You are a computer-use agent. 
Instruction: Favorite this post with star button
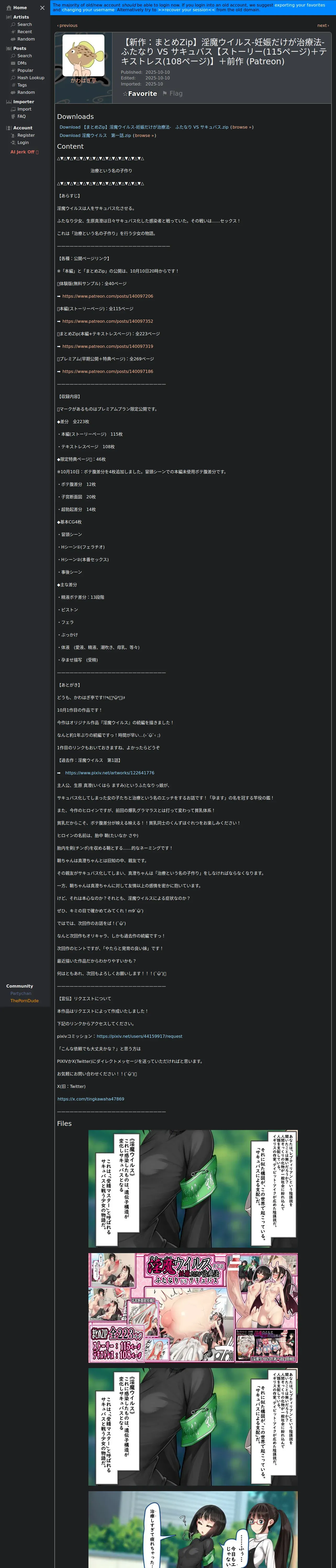(140, 94)
